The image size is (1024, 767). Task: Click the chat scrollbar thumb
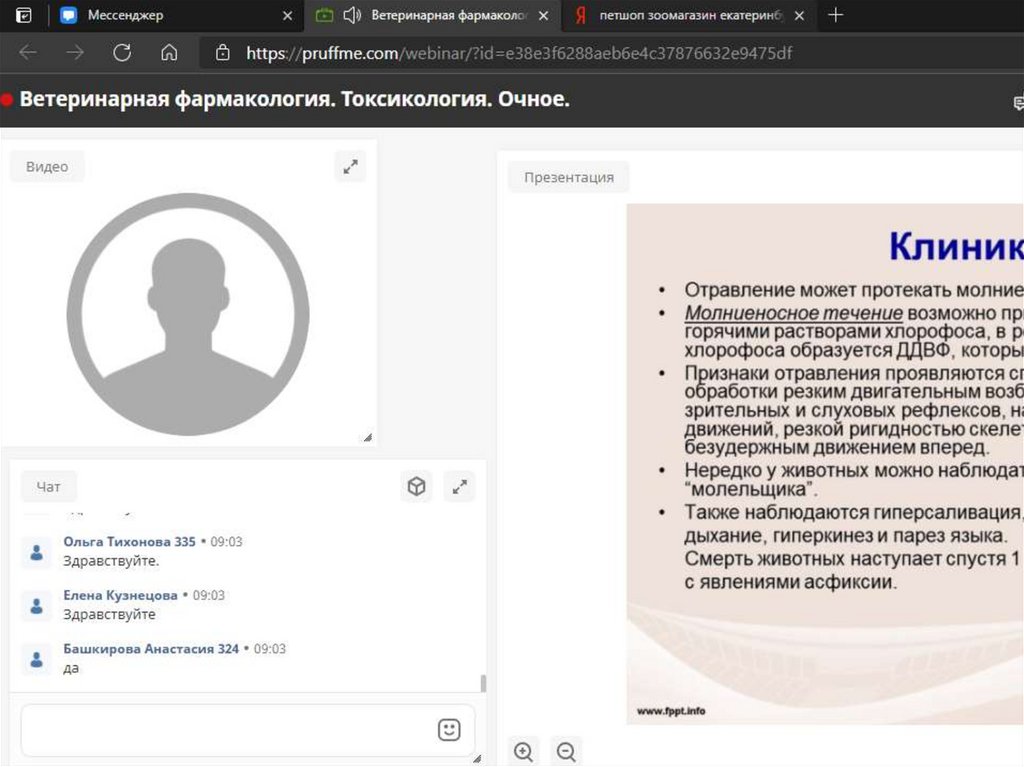[484, 684]
